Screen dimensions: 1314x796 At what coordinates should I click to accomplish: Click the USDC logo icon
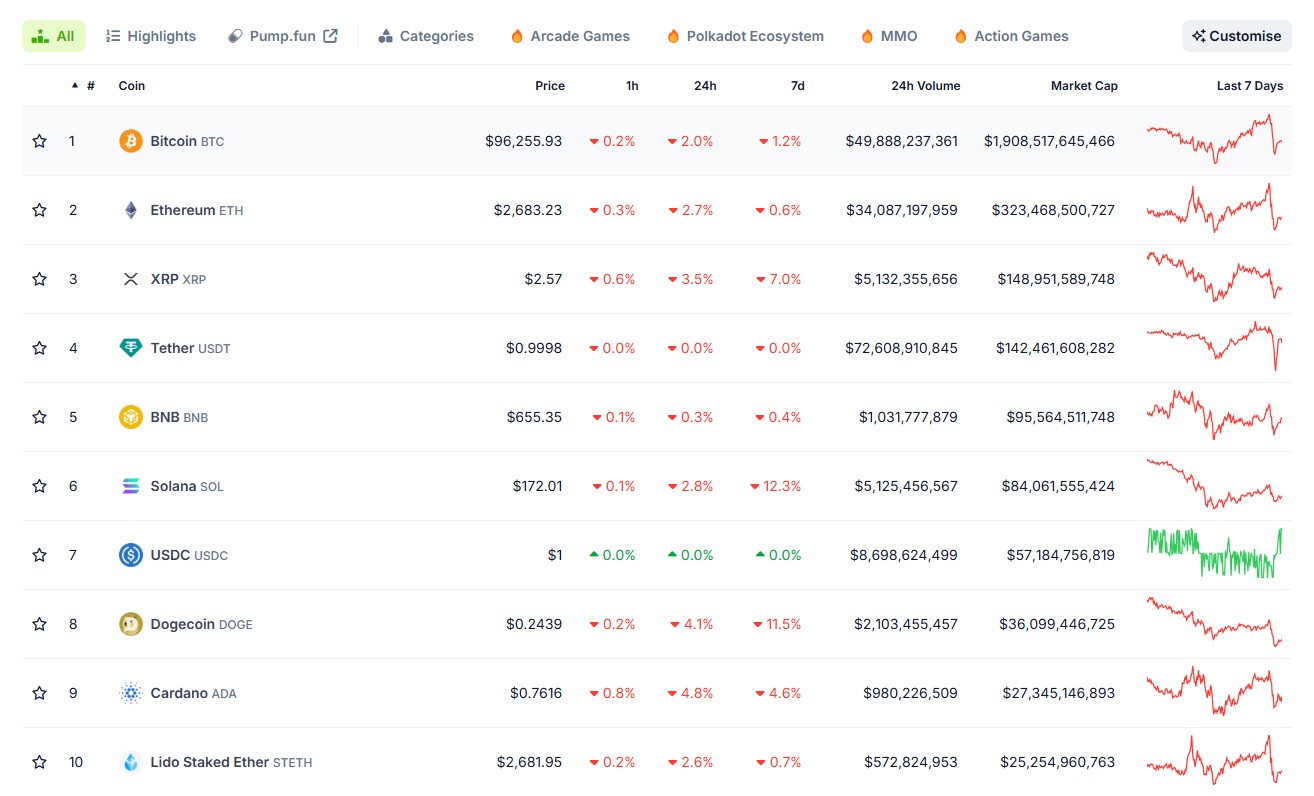pyautogui.click(x=131, y=555)
